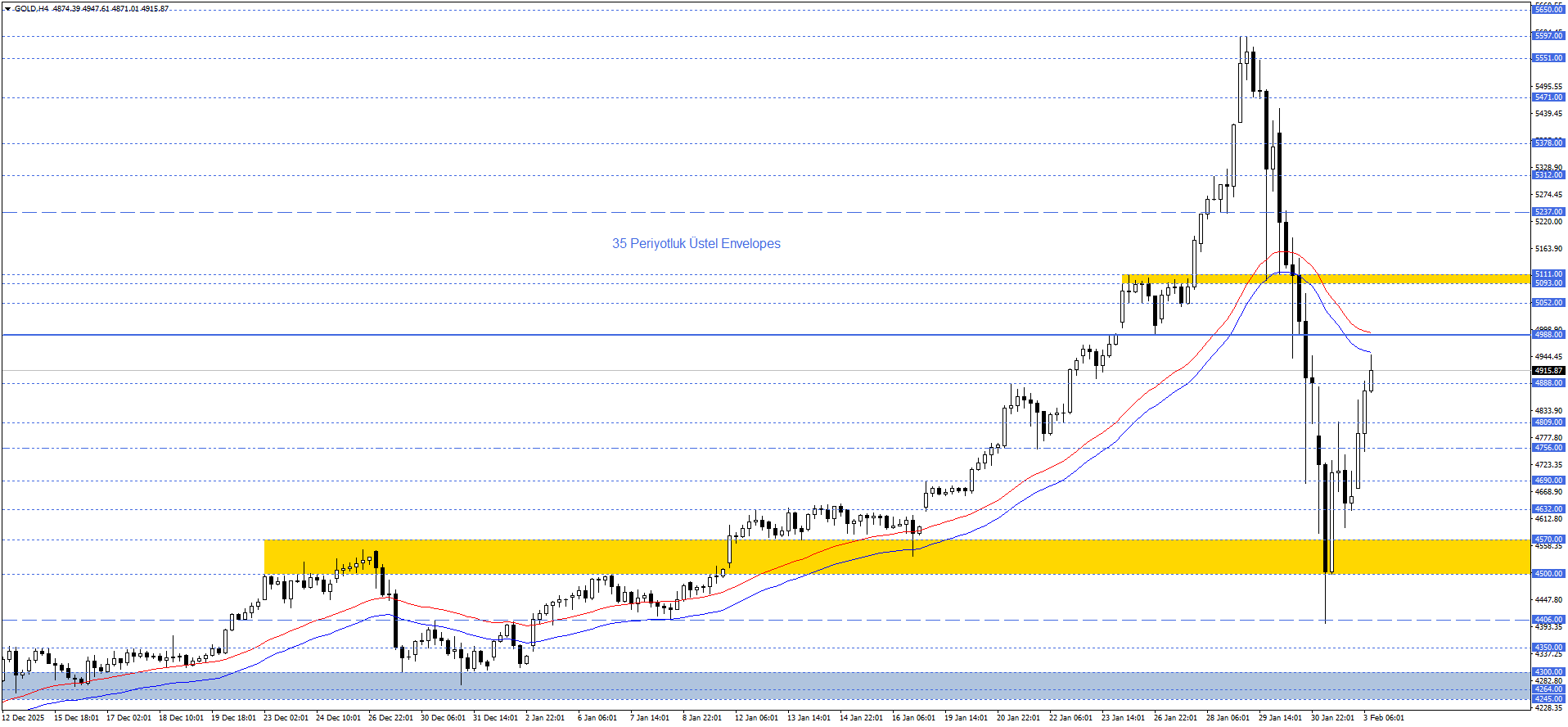Click the 14 Jan 22:01 time axis label
The image size is (1568, 727).
click(861, 718)
